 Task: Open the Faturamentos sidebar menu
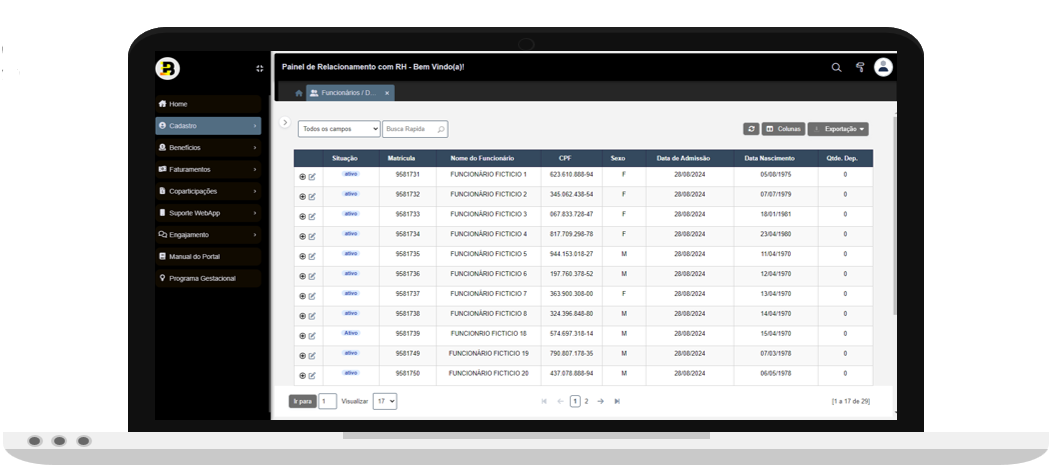[x=208, y=170]
